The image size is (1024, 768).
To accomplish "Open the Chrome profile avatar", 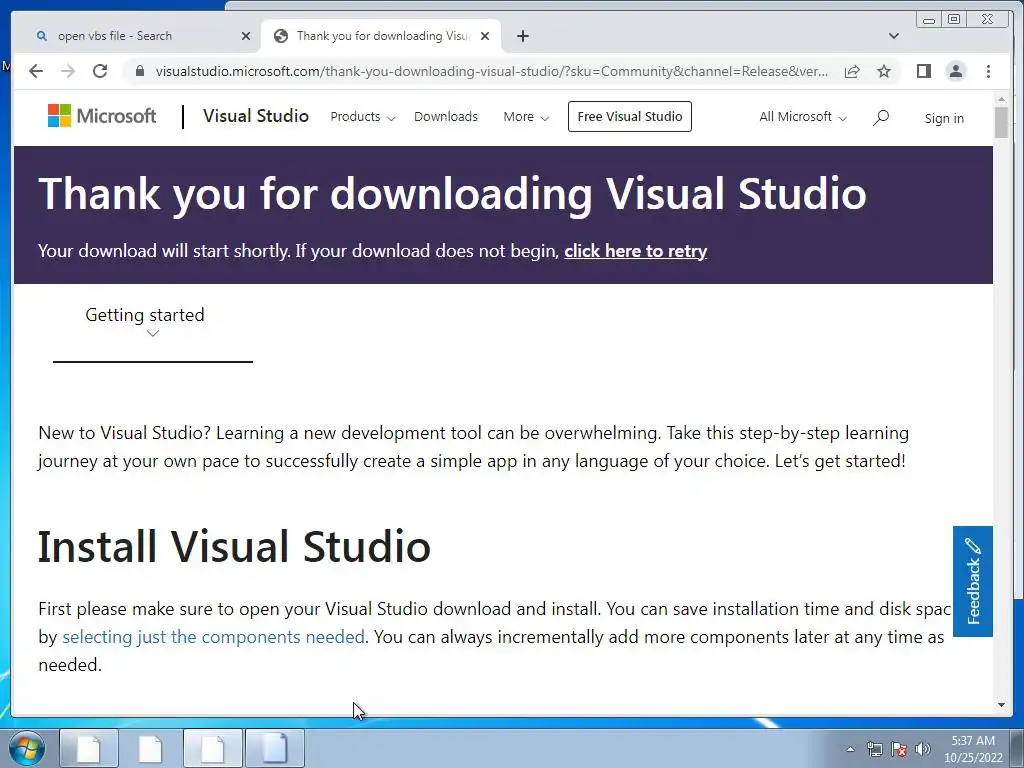I will 955,71.
